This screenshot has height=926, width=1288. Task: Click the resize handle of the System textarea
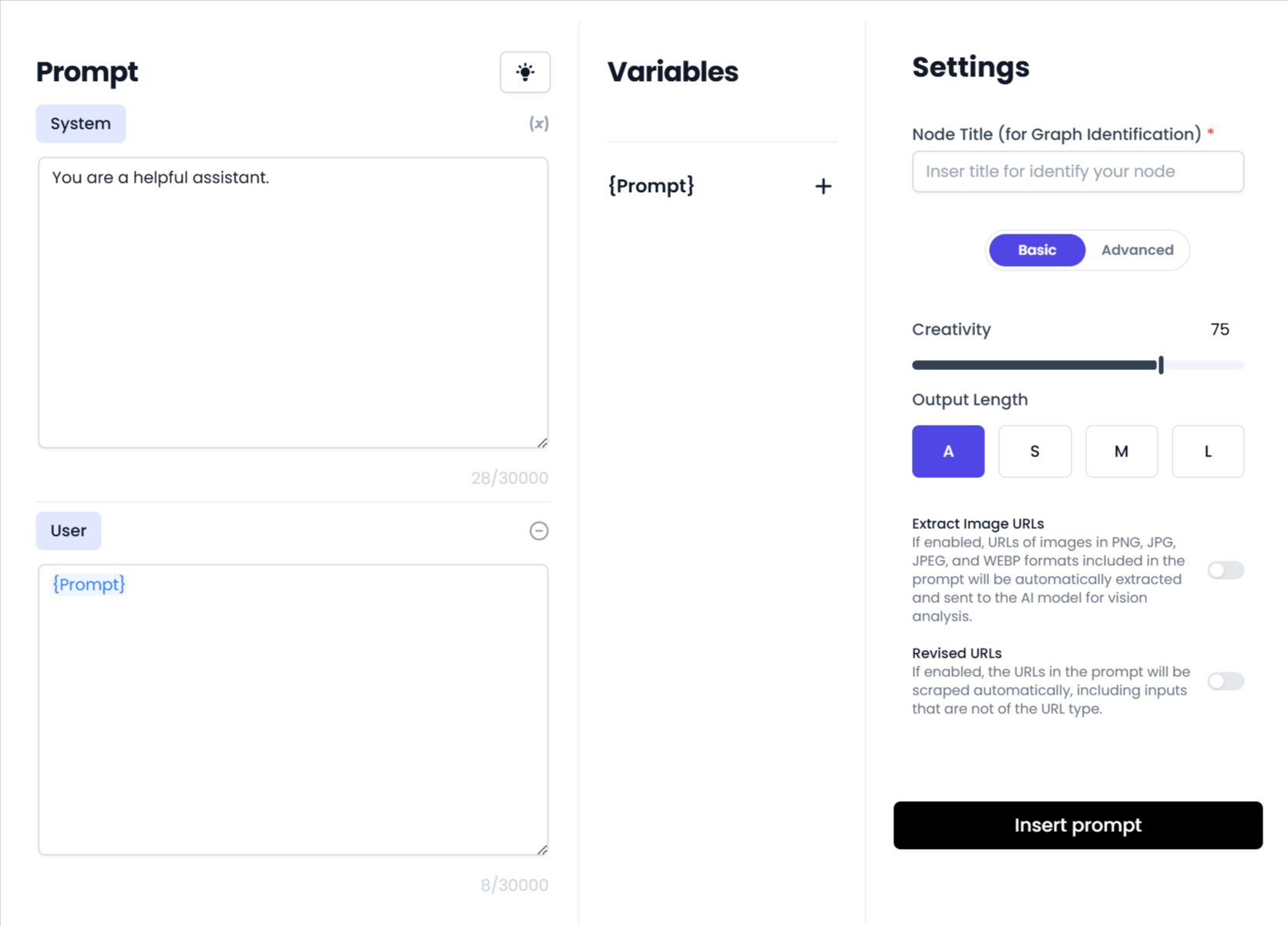(543, 442)
